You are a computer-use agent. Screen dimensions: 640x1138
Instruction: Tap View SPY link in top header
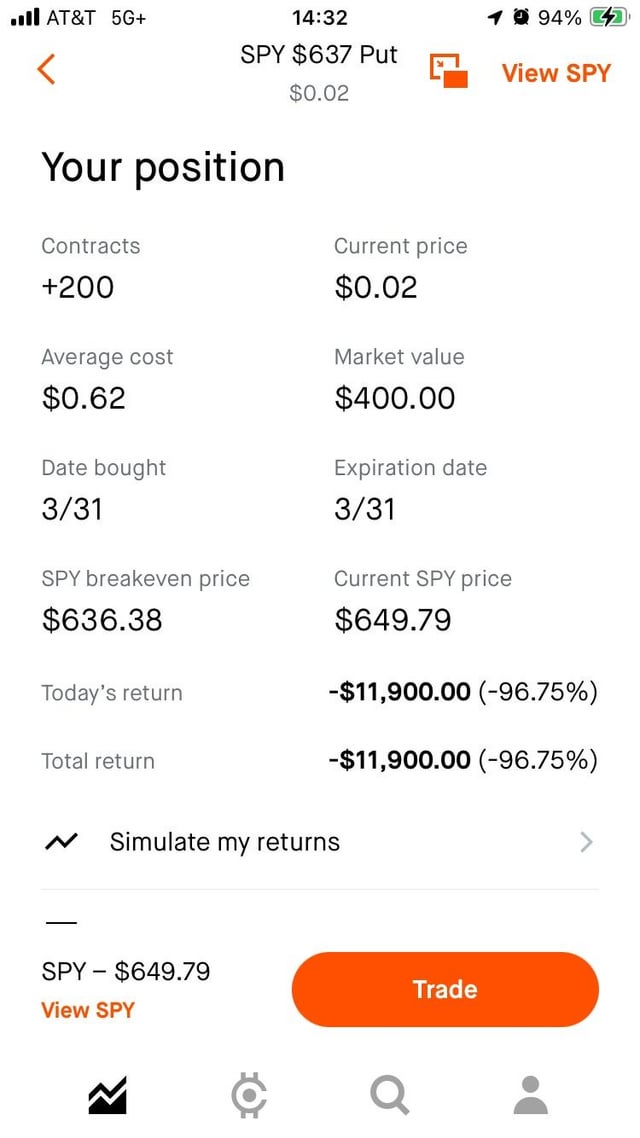[x=555, y=73]
